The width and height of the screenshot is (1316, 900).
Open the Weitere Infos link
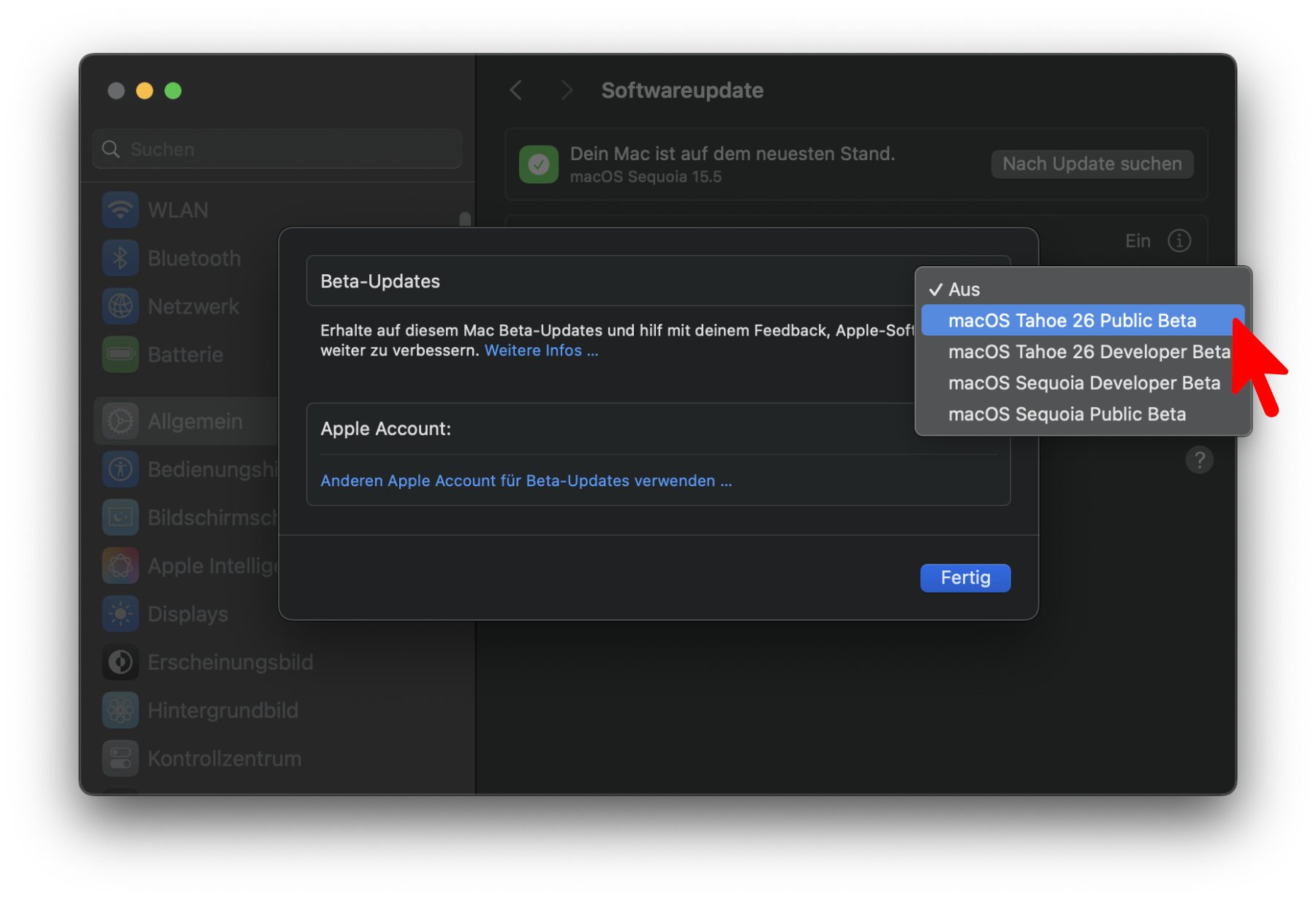pos(541,351)
